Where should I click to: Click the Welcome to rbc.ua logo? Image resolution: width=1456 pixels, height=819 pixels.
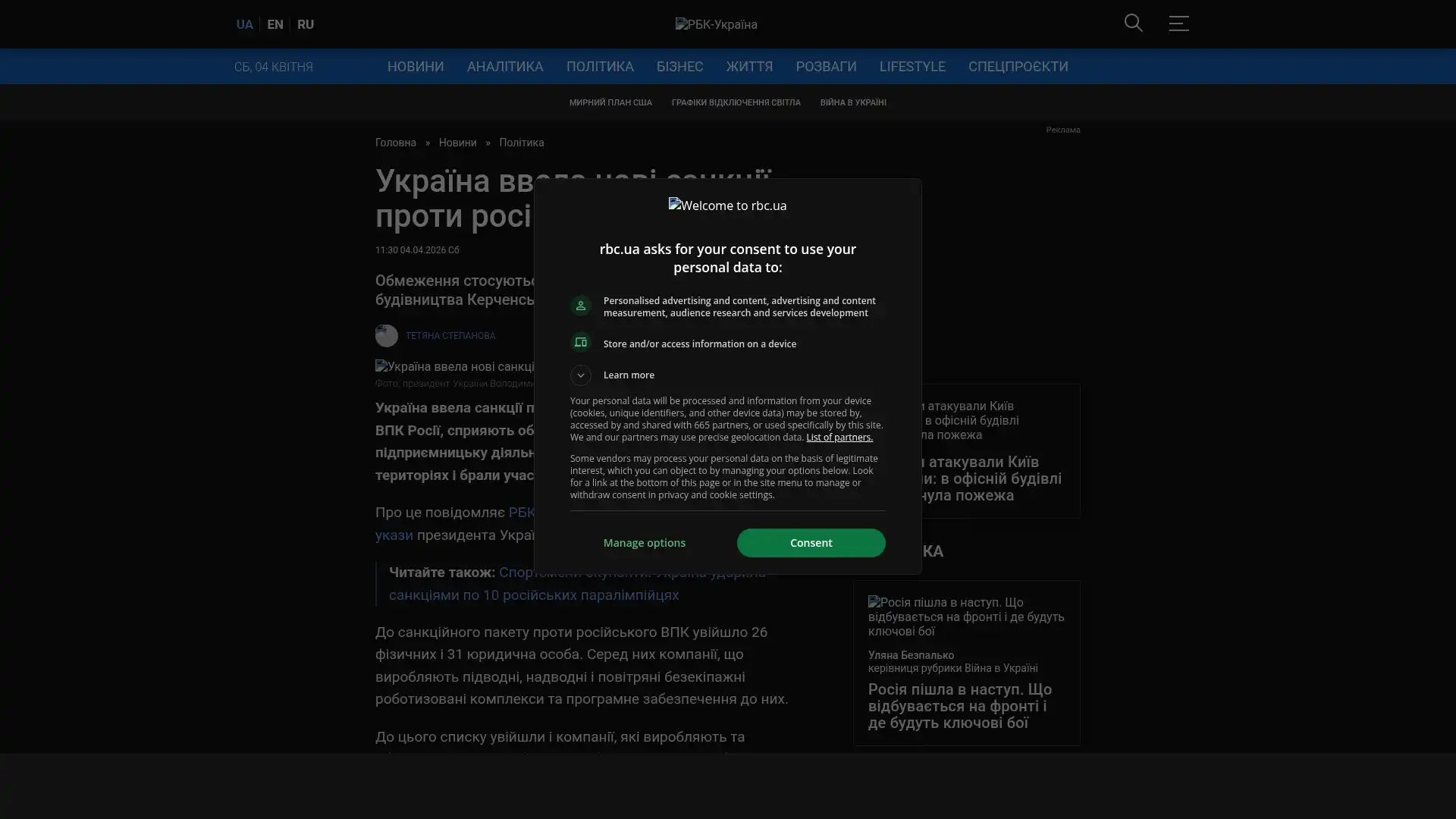point(727,206)
